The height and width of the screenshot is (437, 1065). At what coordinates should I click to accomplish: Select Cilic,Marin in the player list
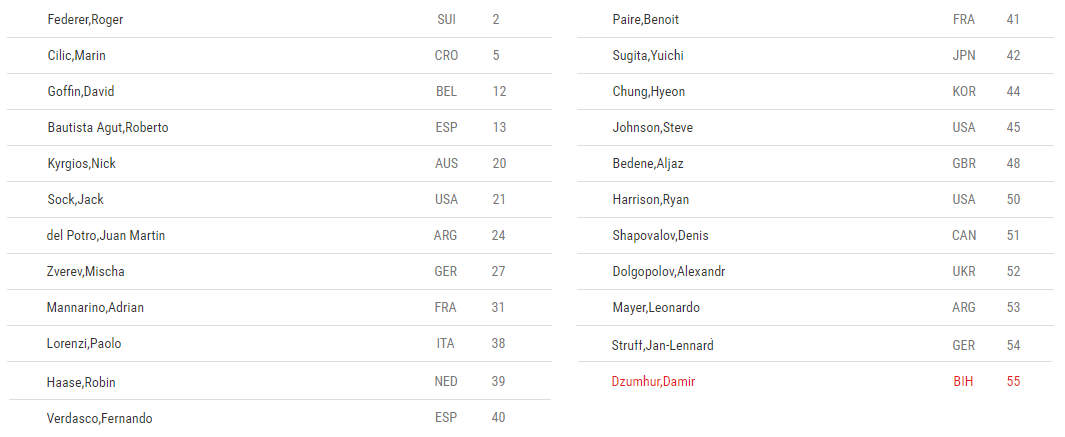76,56
